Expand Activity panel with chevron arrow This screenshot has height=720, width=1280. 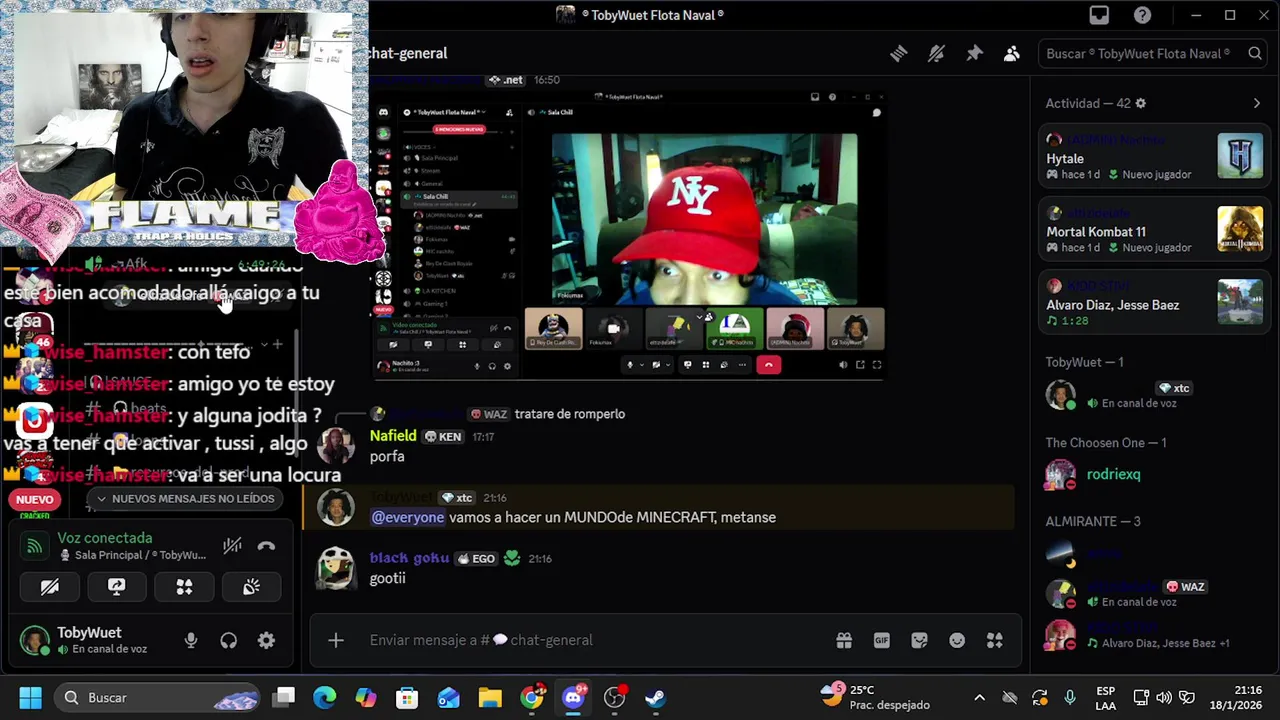1257,103
